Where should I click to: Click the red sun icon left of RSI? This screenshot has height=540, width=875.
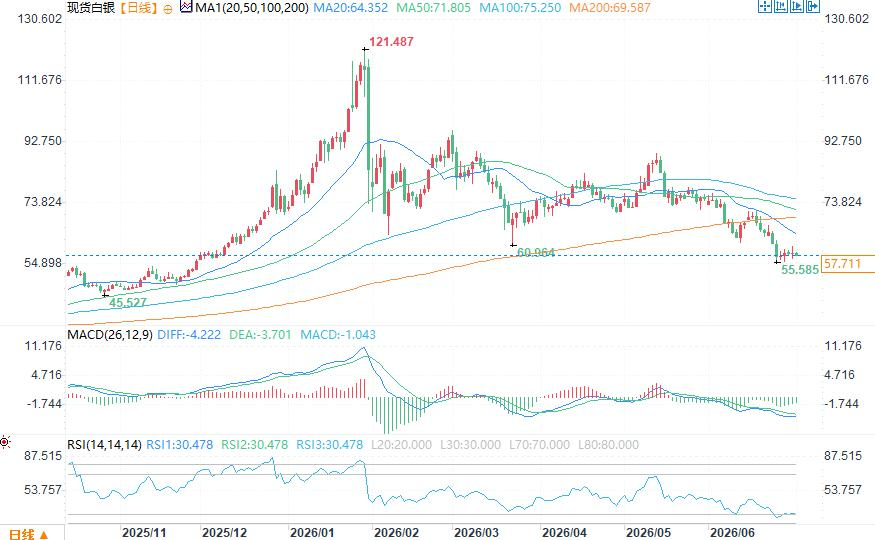click(x=5, y=442)
